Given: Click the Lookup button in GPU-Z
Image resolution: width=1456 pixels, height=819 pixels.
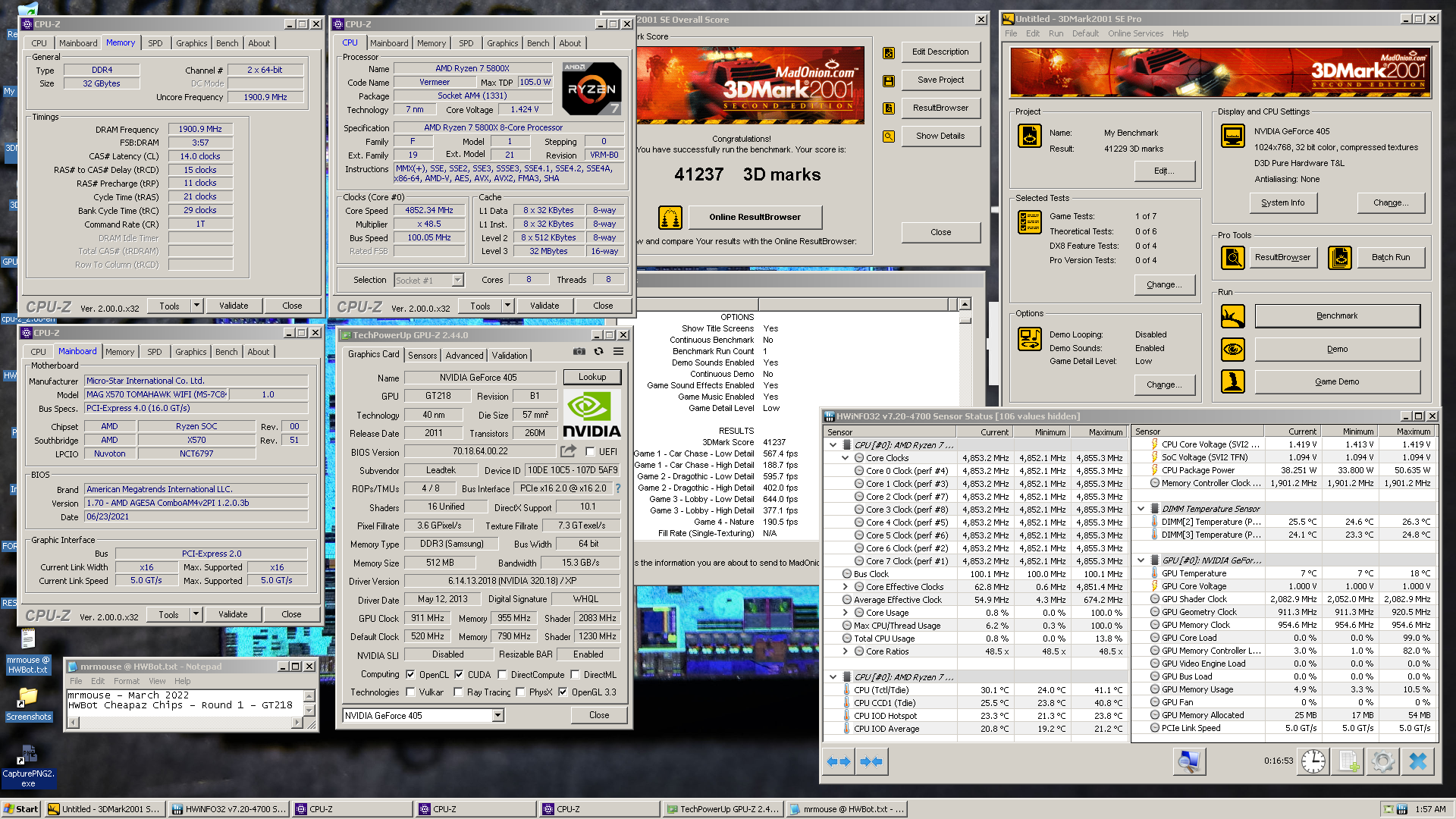Looking at the screenshot, I should coord(592,377).
